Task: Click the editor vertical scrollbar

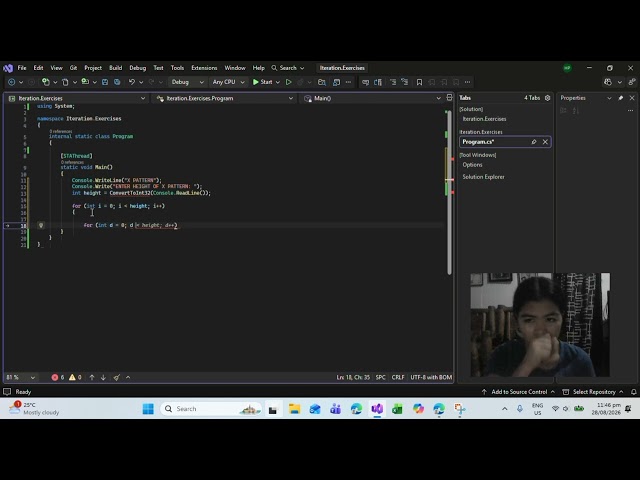Action: pos(449,192)
